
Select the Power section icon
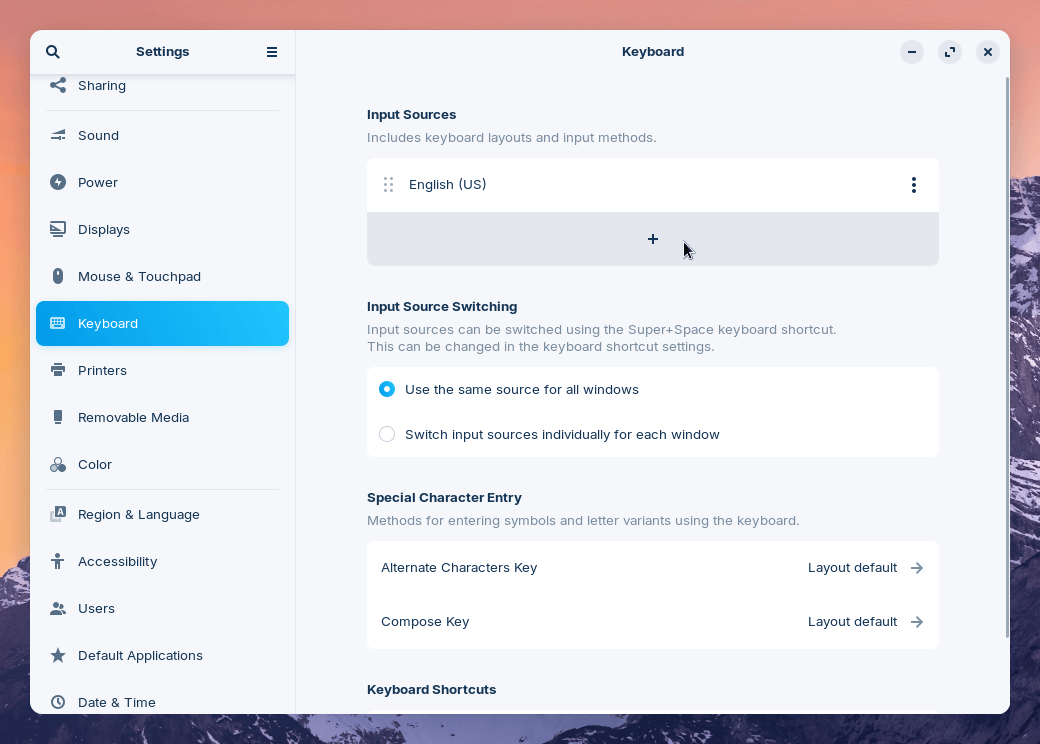(x=57, y=182)
